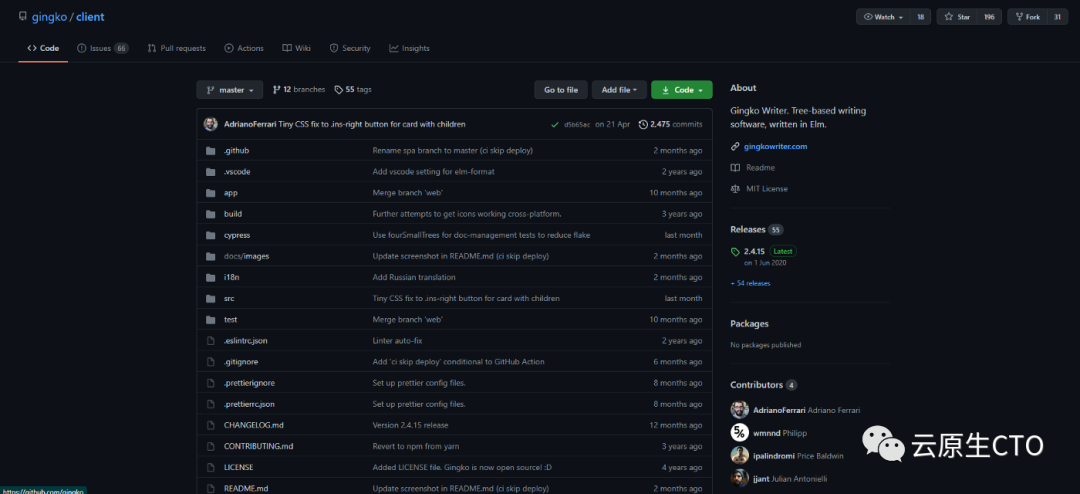
Task: Go to the Actions tab
Action: (244, 48)
